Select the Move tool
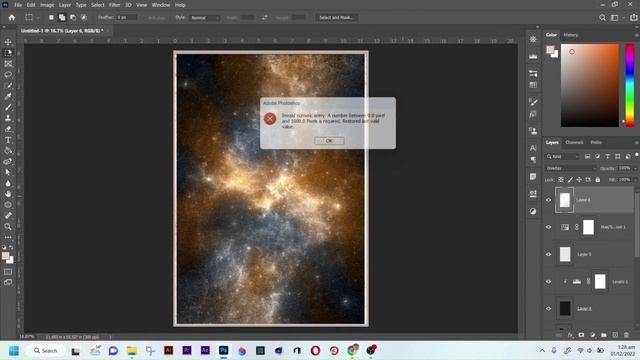The width and height of the screenshot is (640, 360). [8, 42]
